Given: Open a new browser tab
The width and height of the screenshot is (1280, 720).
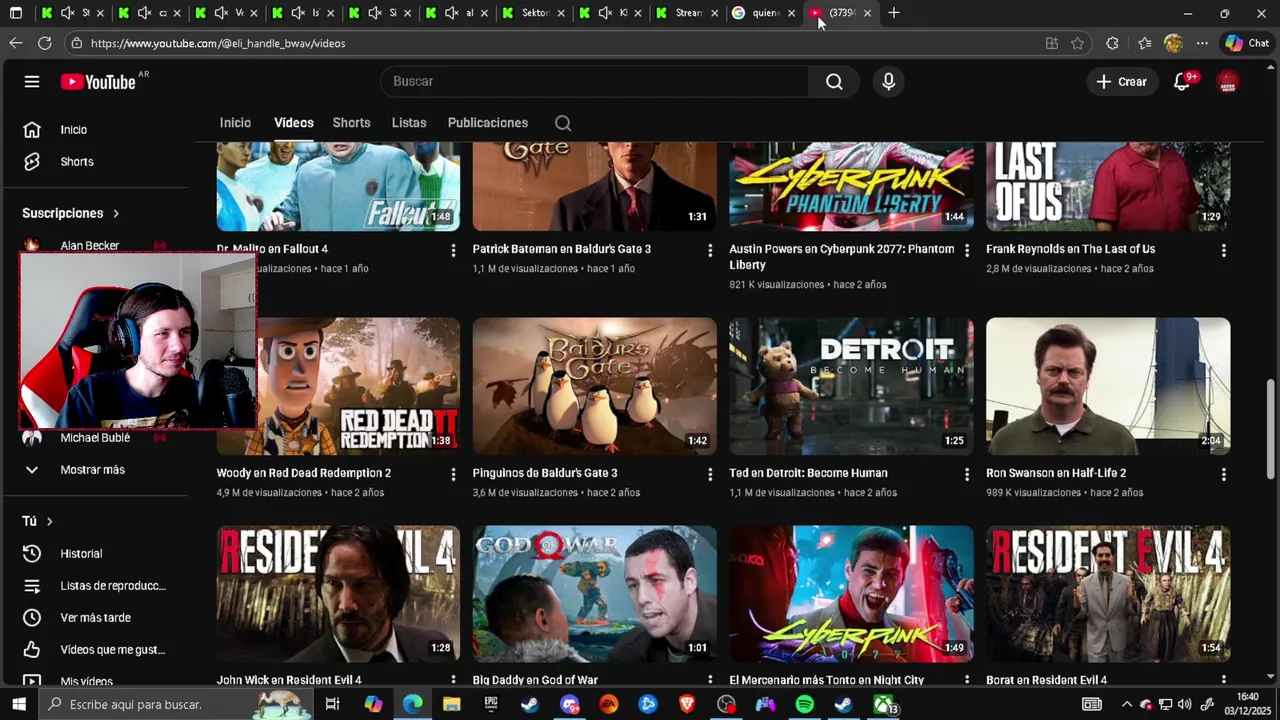Looking at the screenshot, I should [894, 13].
